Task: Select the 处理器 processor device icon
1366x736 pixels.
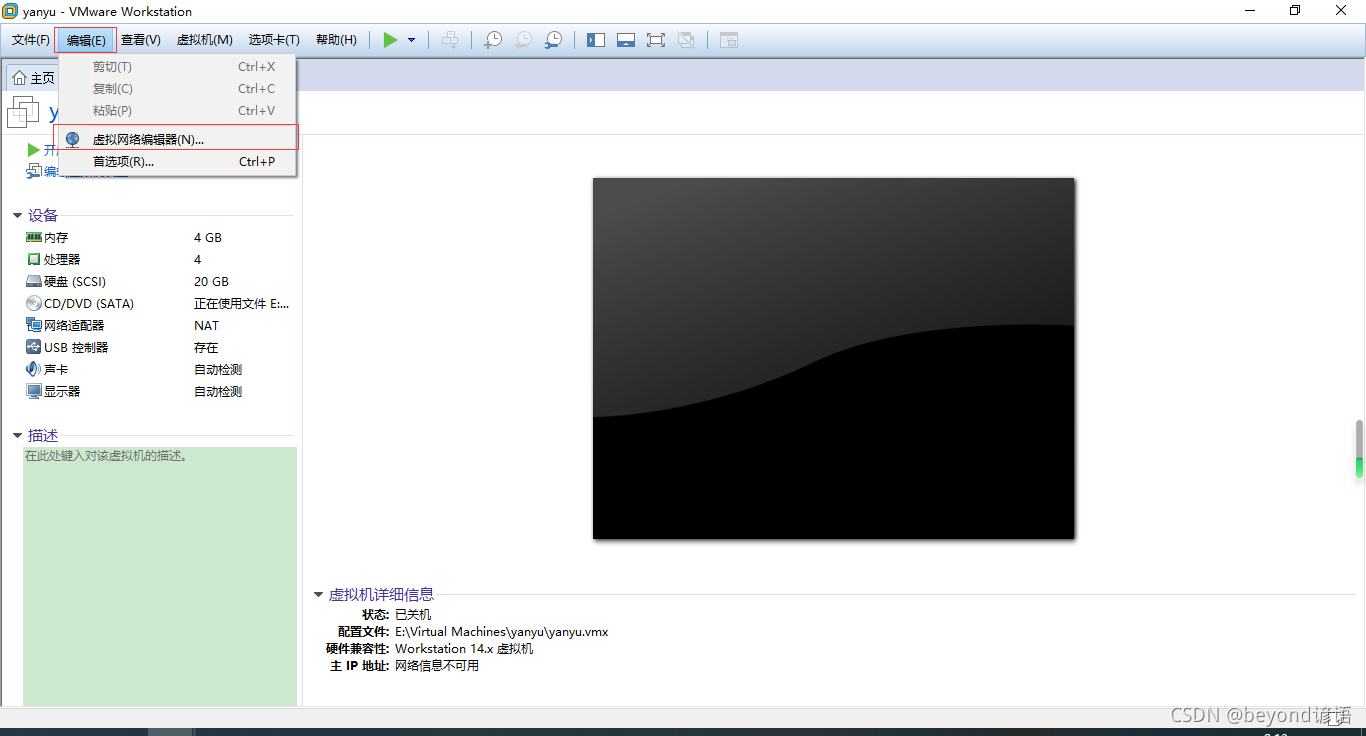Action: pyautogui.click(x=34, y=259)
